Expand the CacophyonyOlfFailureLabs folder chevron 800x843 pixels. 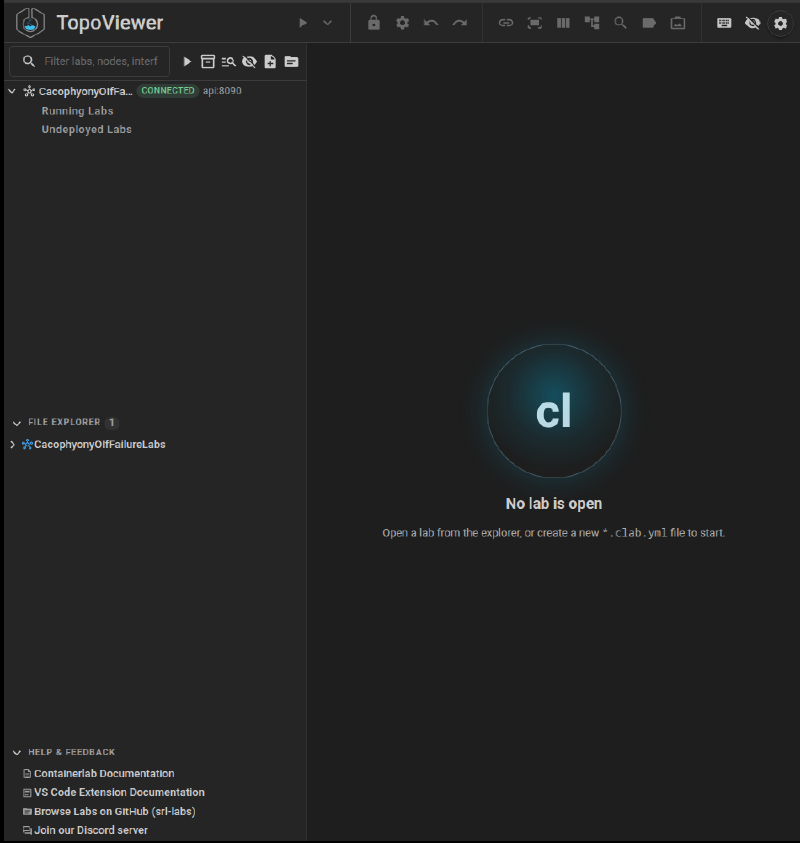tap(12, 445)
